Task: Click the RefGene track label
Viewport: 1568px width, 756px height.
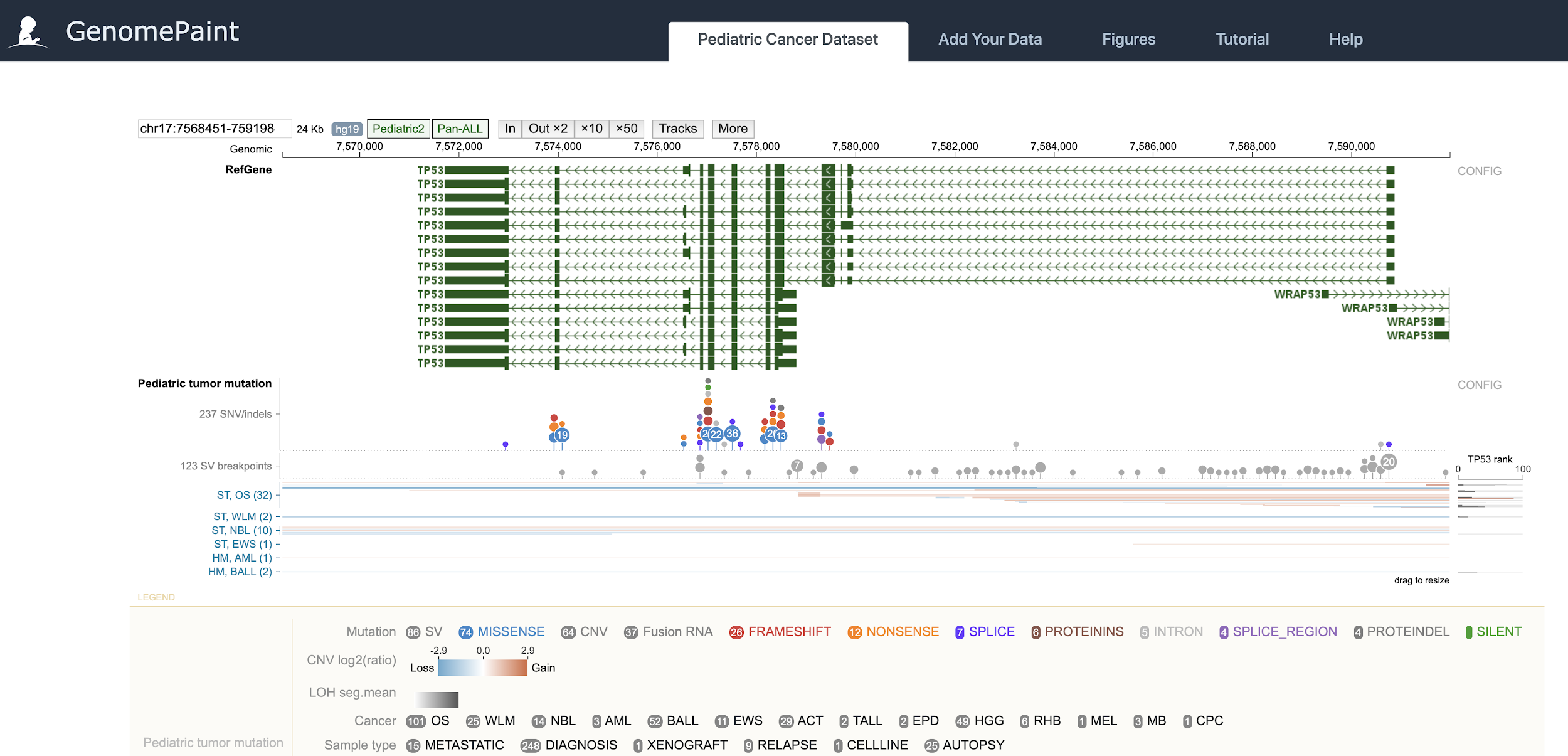Action: (x=248, y=169)
